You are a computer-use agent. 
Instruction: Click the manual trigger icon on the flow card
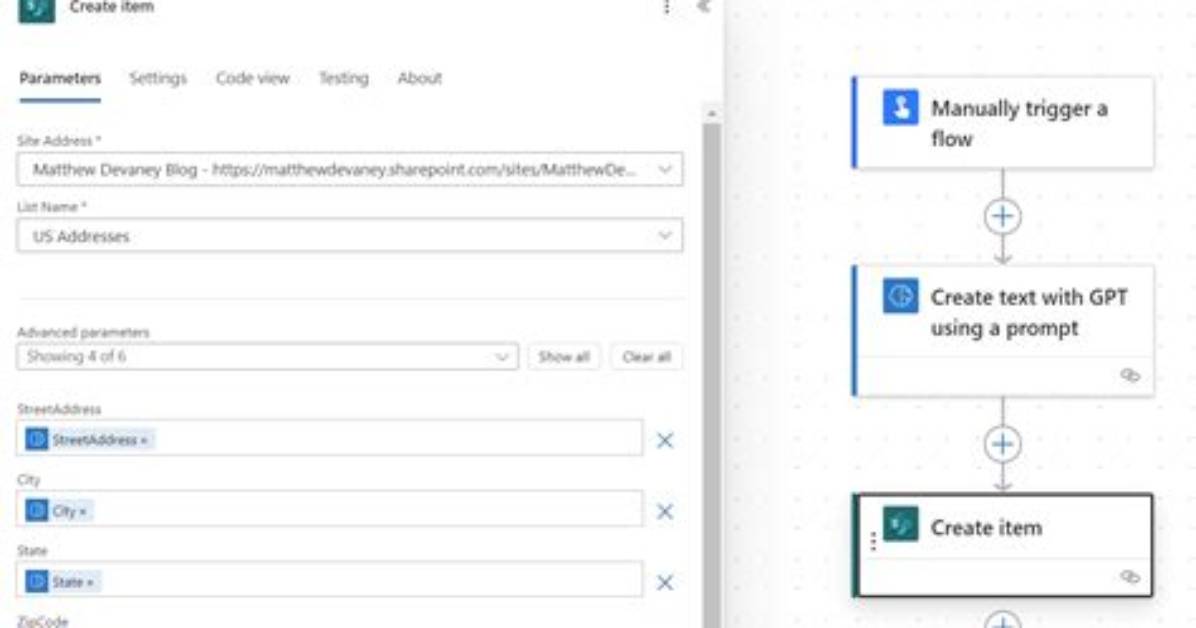[901, 107]
